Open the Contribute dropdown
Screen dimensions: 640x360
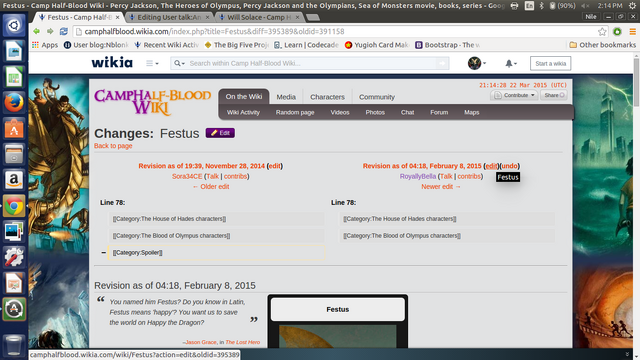coord(514,95)
